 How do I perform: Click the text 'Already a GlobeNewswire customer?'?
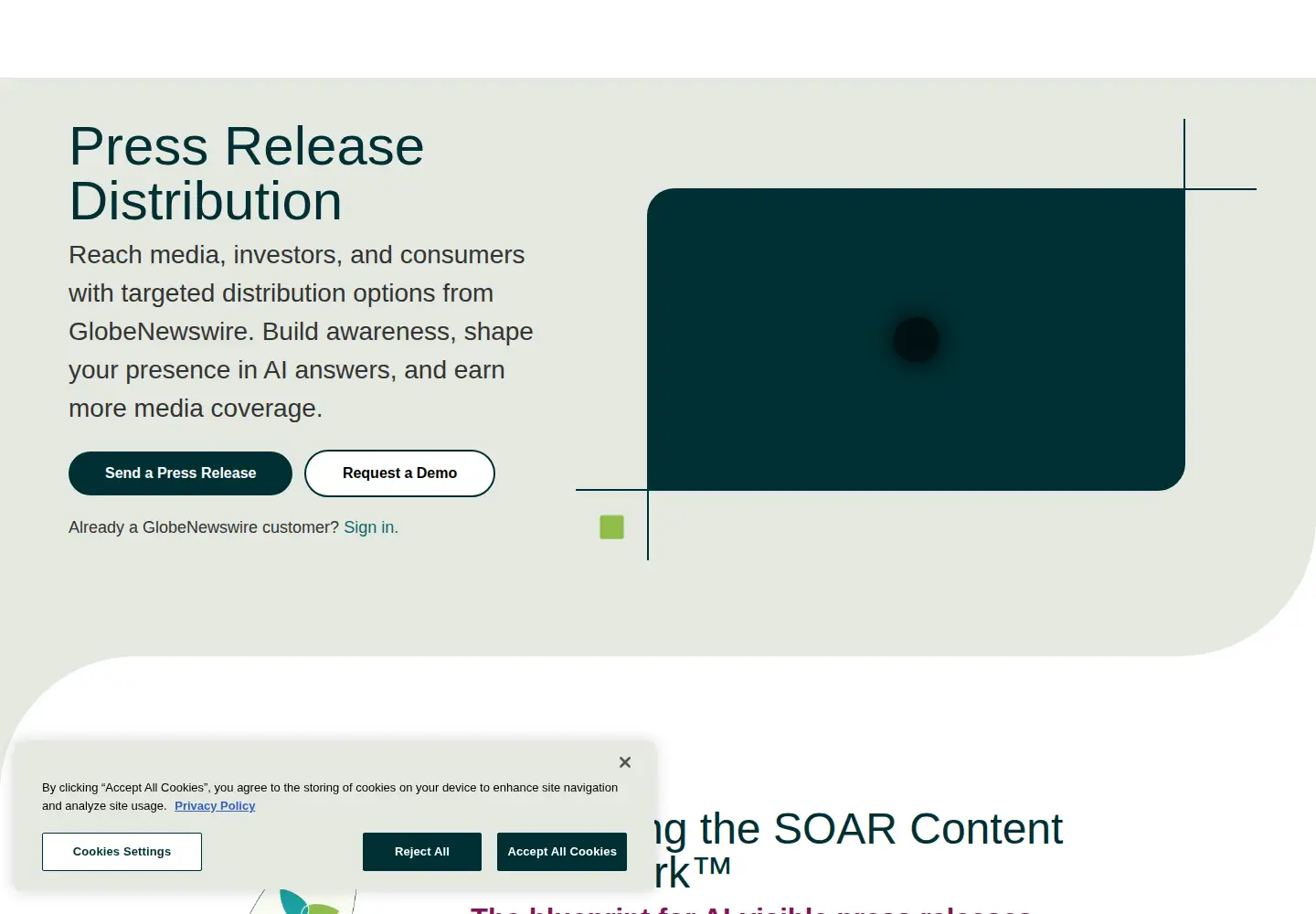click(x=204, y=527)
